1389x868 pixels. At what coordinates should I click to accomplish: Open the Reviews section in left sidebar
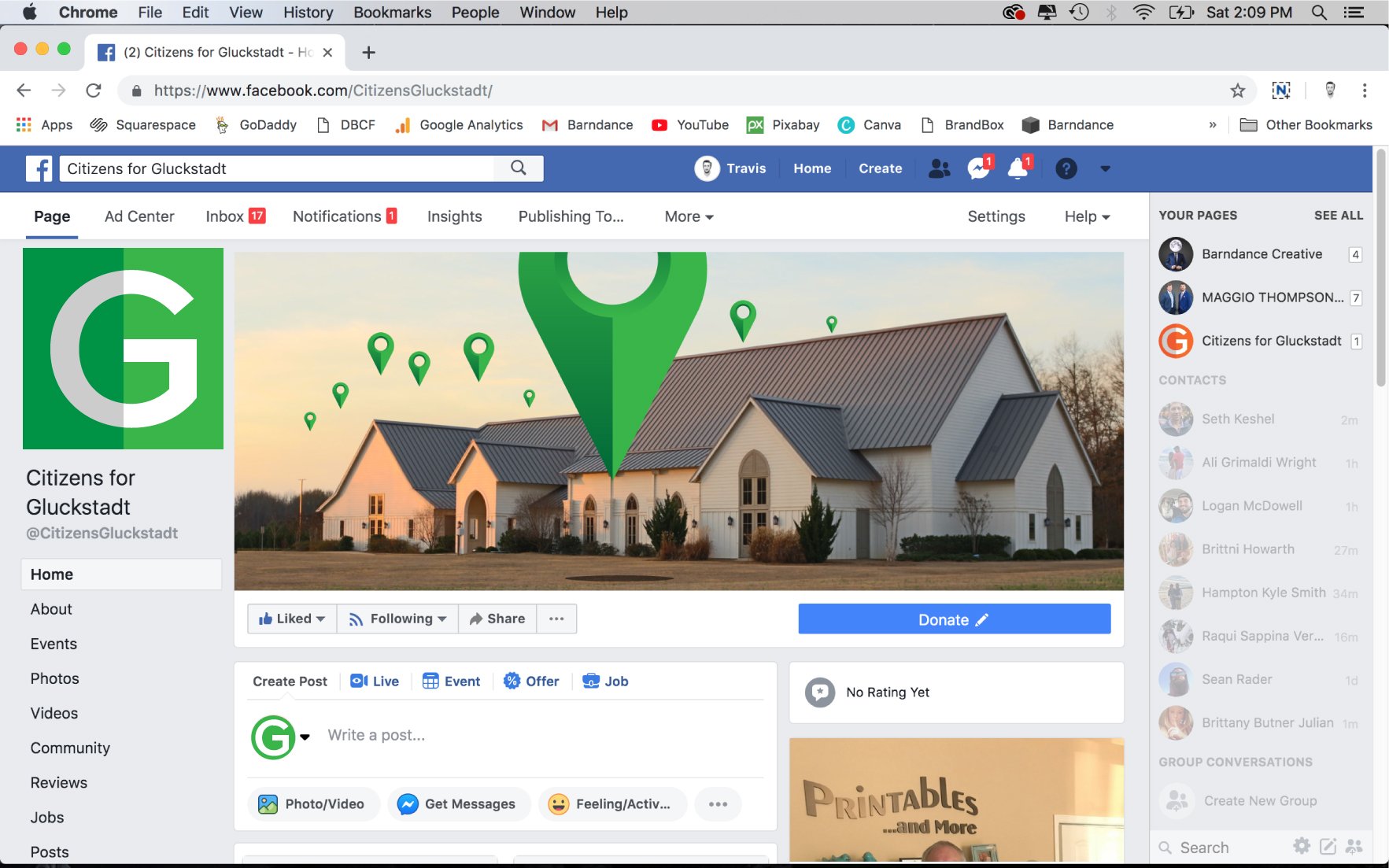tap(59, 783)
